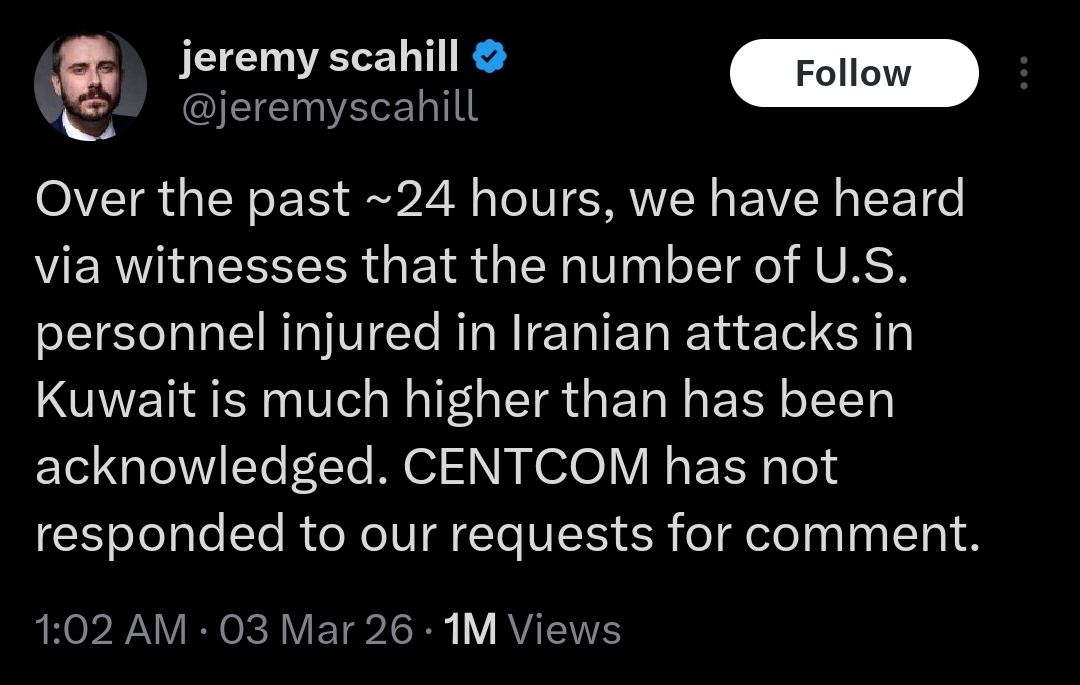Click the word higher in the tweet
The height and width of the screenshot is (685, 1080).
477,401
